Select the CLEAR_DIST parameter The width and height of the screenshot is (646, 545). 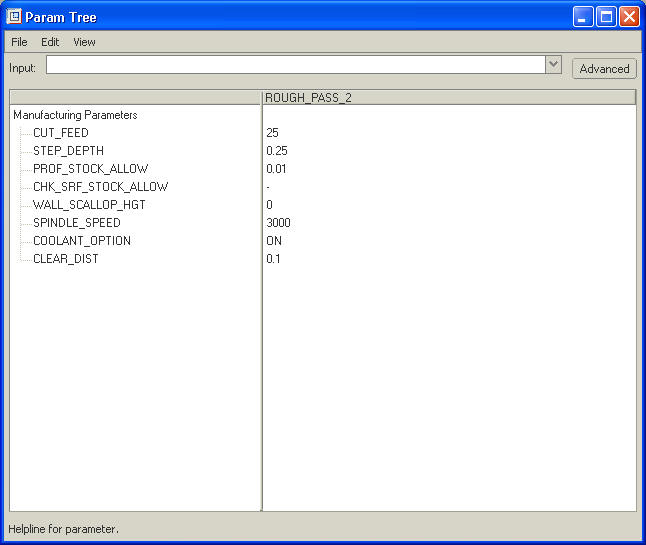pos(66,259)
